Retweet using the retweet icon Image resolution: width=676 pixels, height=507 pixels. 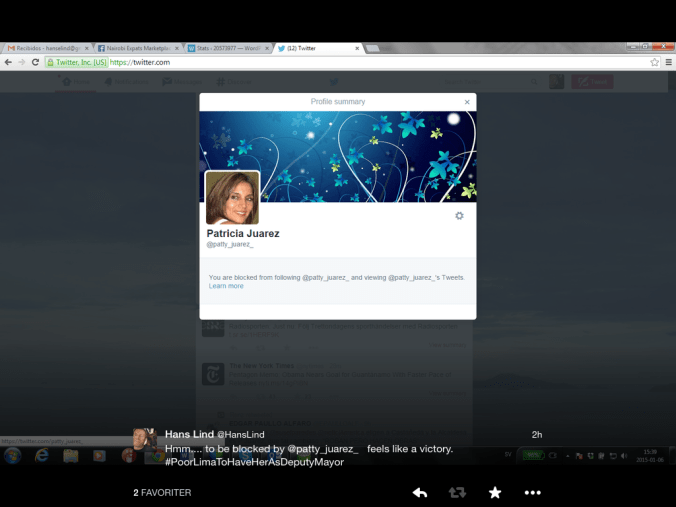click(x=457, y=492)
